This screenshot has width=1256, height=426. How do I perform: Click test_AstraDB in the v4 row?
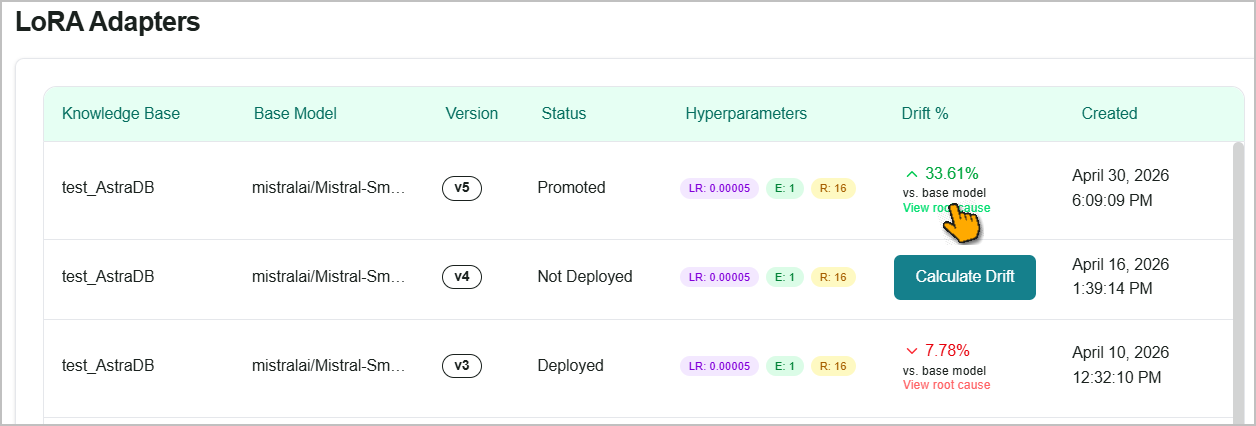point(108,277)
